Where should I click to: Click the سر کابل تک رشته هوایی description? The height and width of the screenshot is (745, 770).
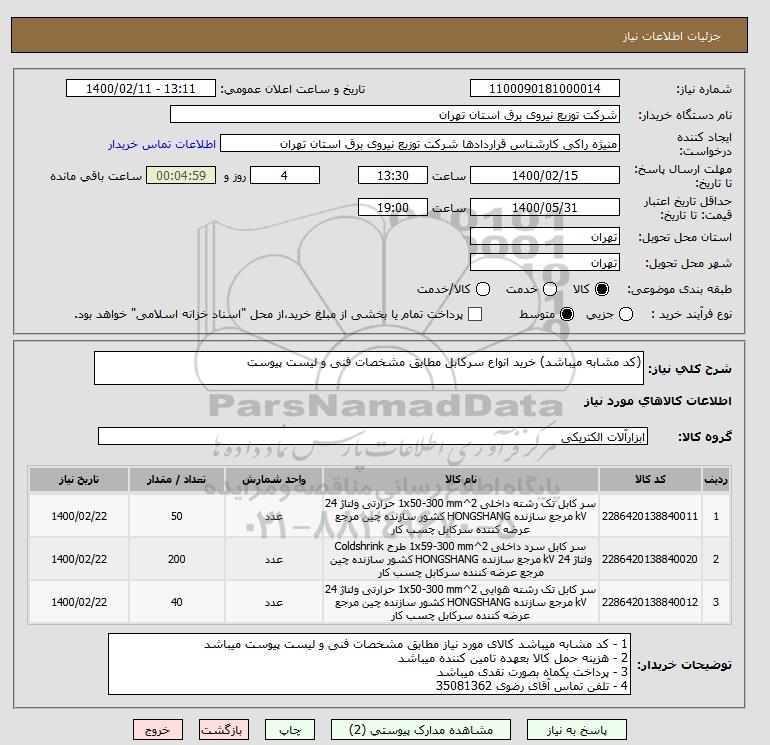click(x=461, y=602)
